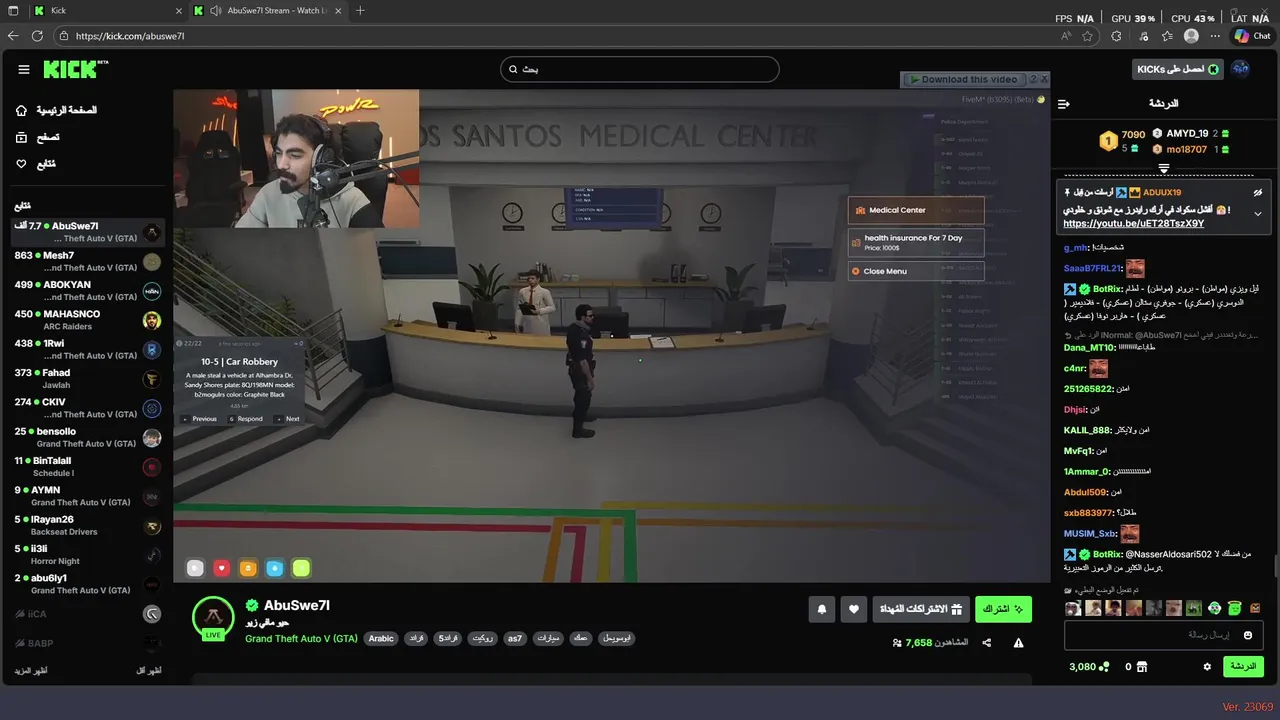The height and width of the screenshot is (720, 1280).
Task: Click the site lock icon in the address bar
Action: [x=64, y=35]
